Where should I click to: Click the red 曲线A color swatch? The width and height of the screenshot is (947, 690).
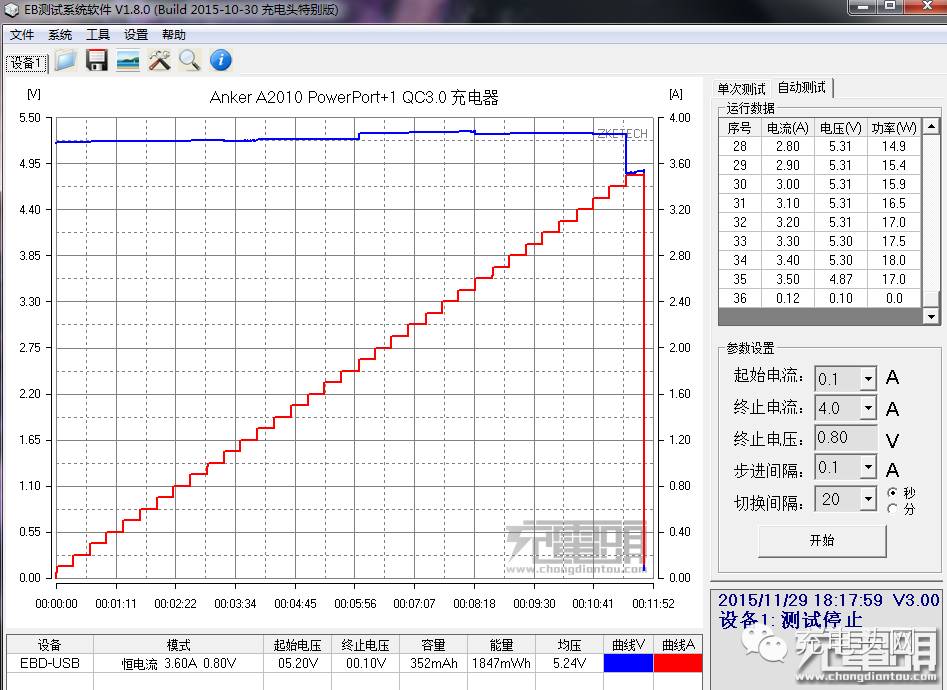point(678,663)
